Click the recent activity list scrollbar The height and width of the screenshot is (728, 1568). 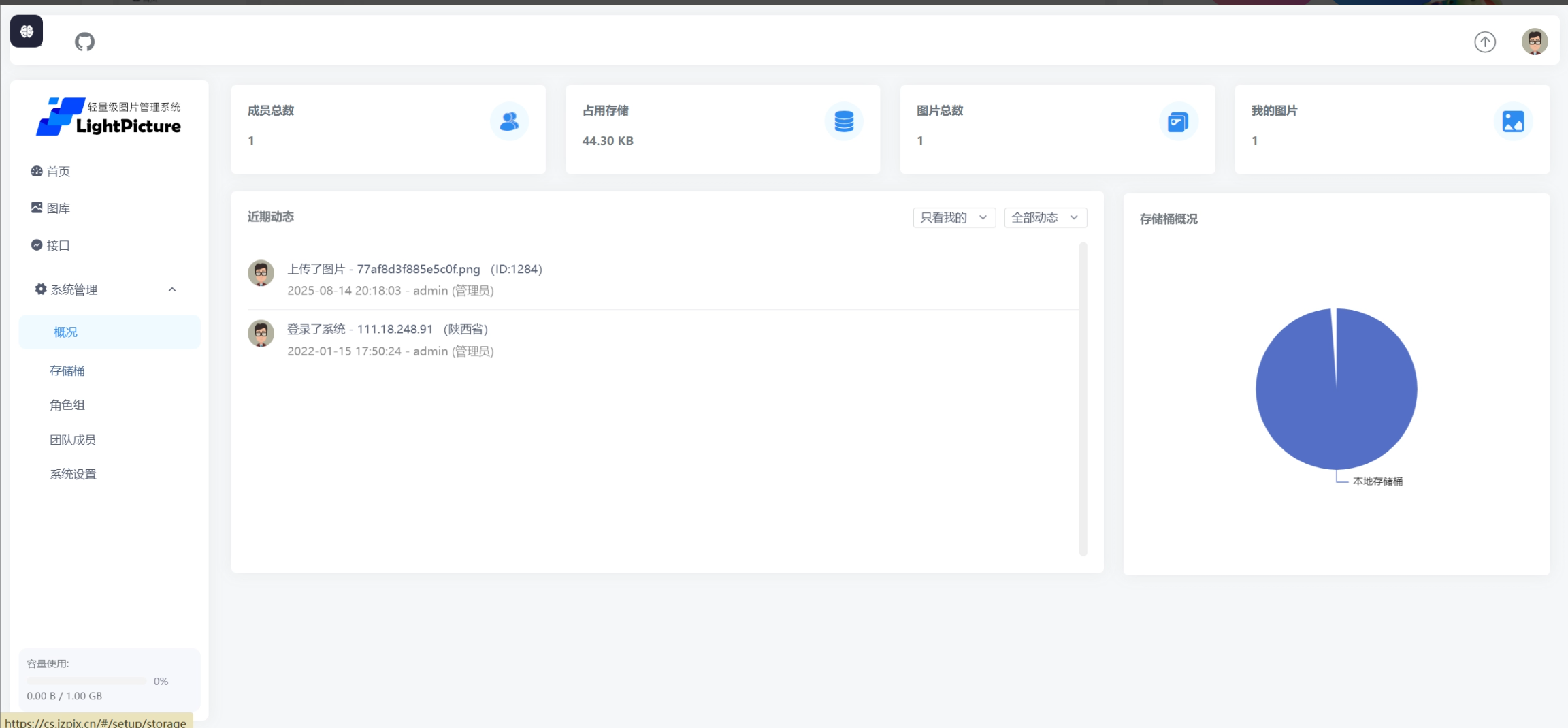(1083, 399)
